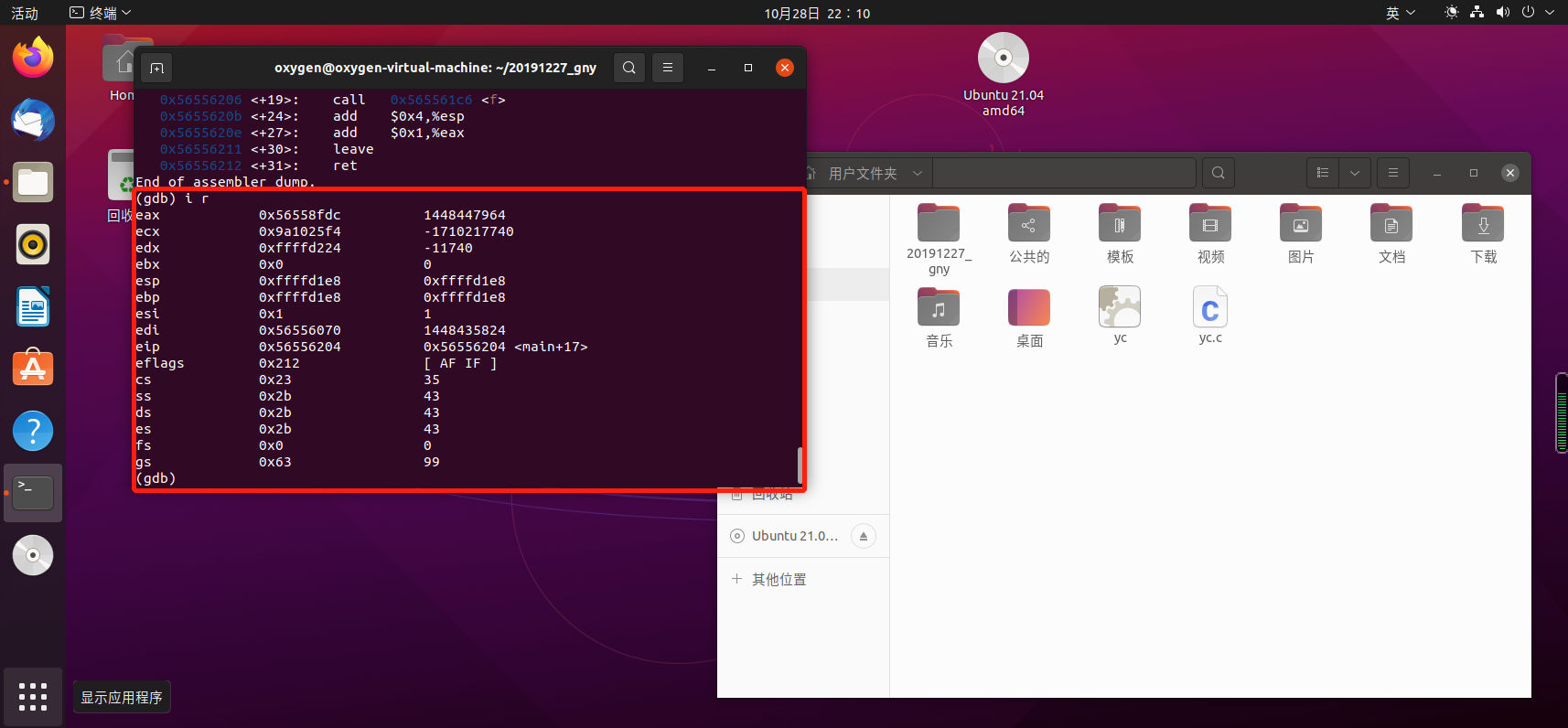Maximize the terminal window
This screenshot has width=1568, height=728.
[748, 68]
